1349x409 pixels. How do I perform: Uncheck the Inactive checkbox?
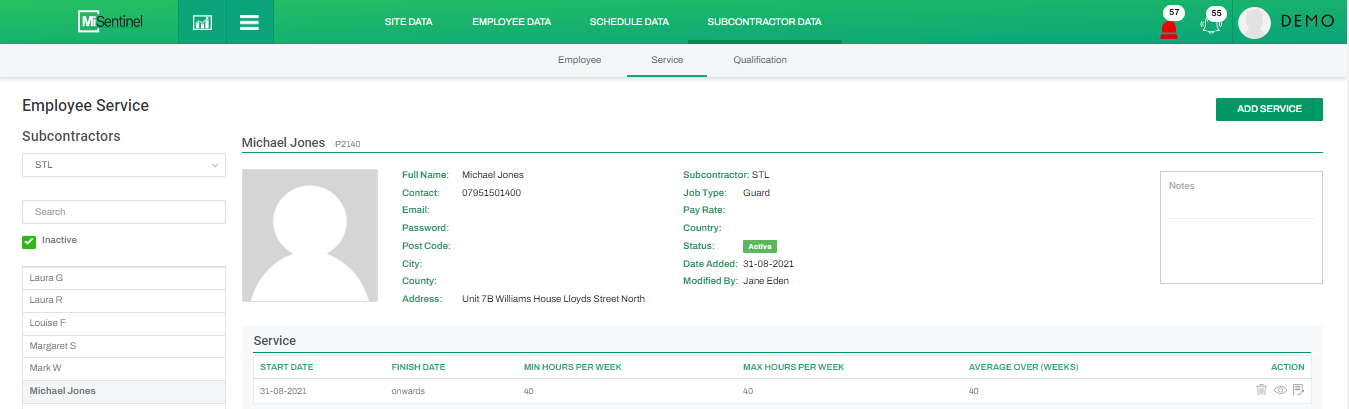point(29,241)
